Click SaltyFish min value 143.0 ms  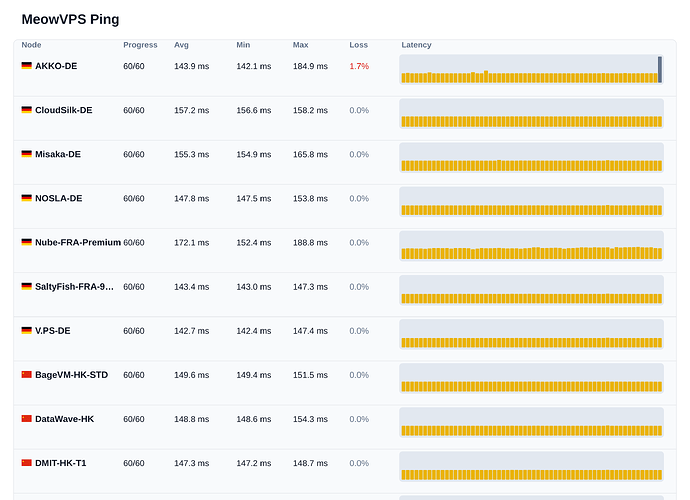click(x=254, y=287)
